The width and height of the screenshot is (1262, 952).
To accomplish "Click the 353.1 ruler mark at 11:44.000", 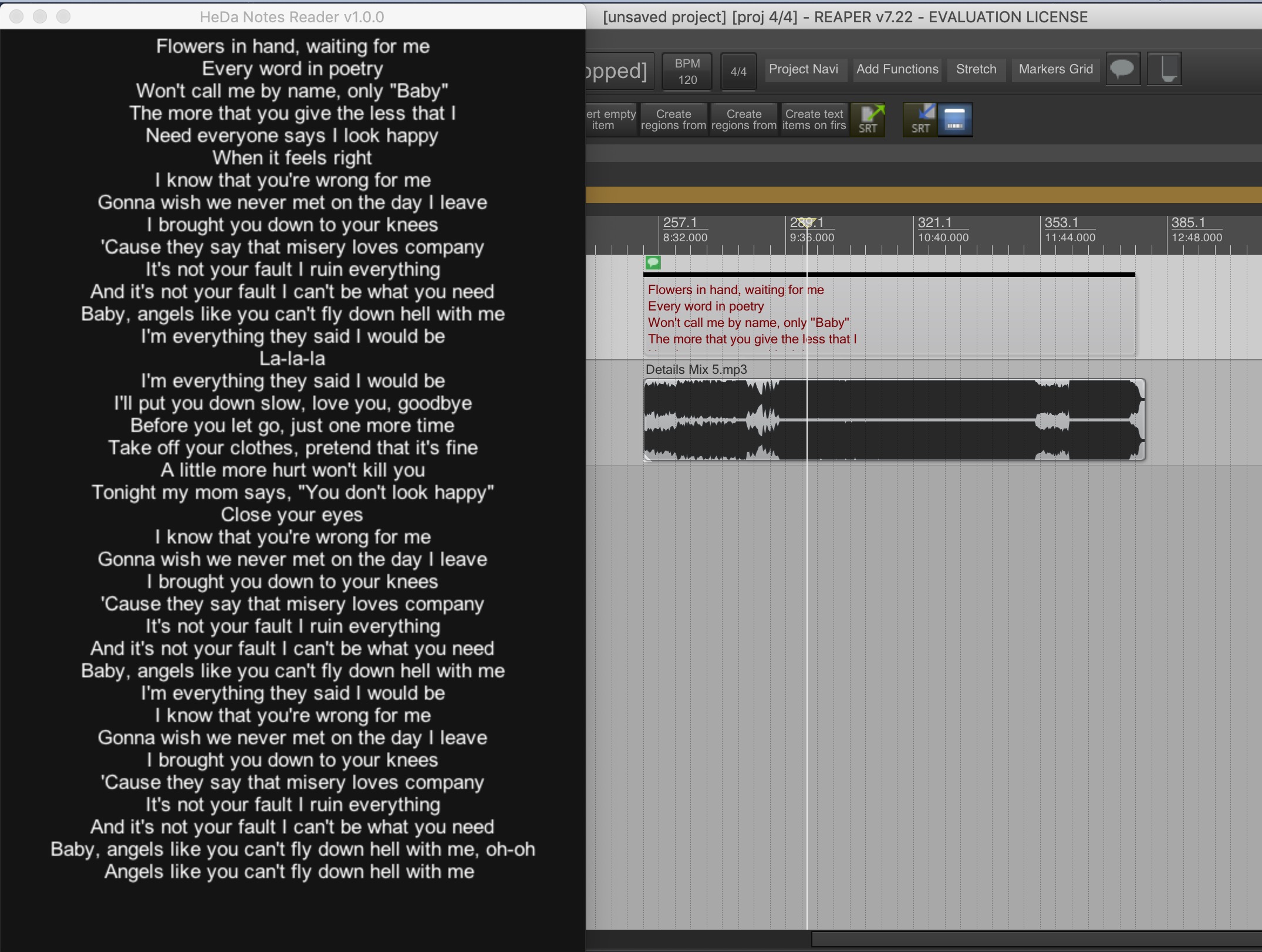I will [x=1069, y=229].
